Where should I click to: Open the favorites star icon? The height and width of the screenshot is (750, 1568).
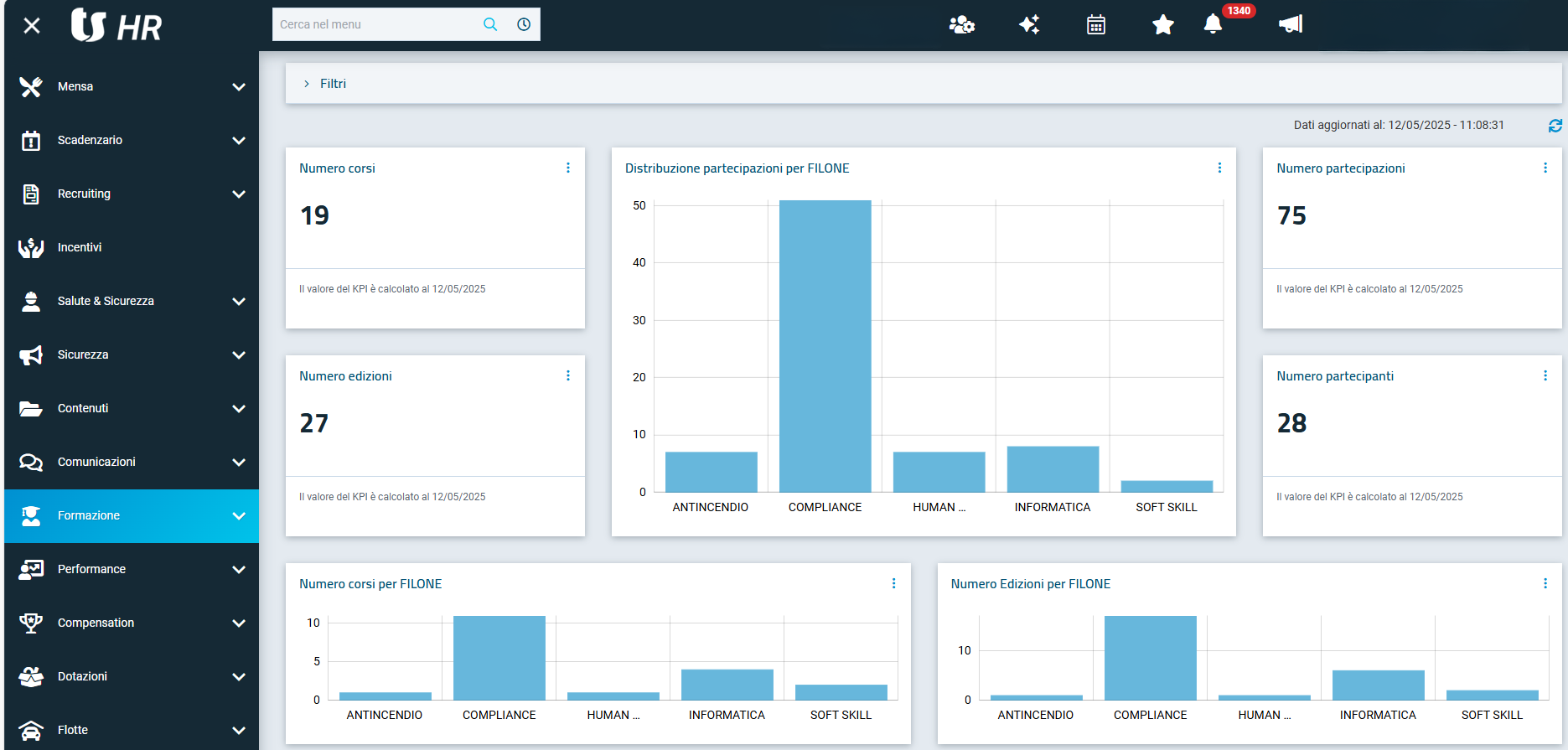click(x=1162, y=25)
